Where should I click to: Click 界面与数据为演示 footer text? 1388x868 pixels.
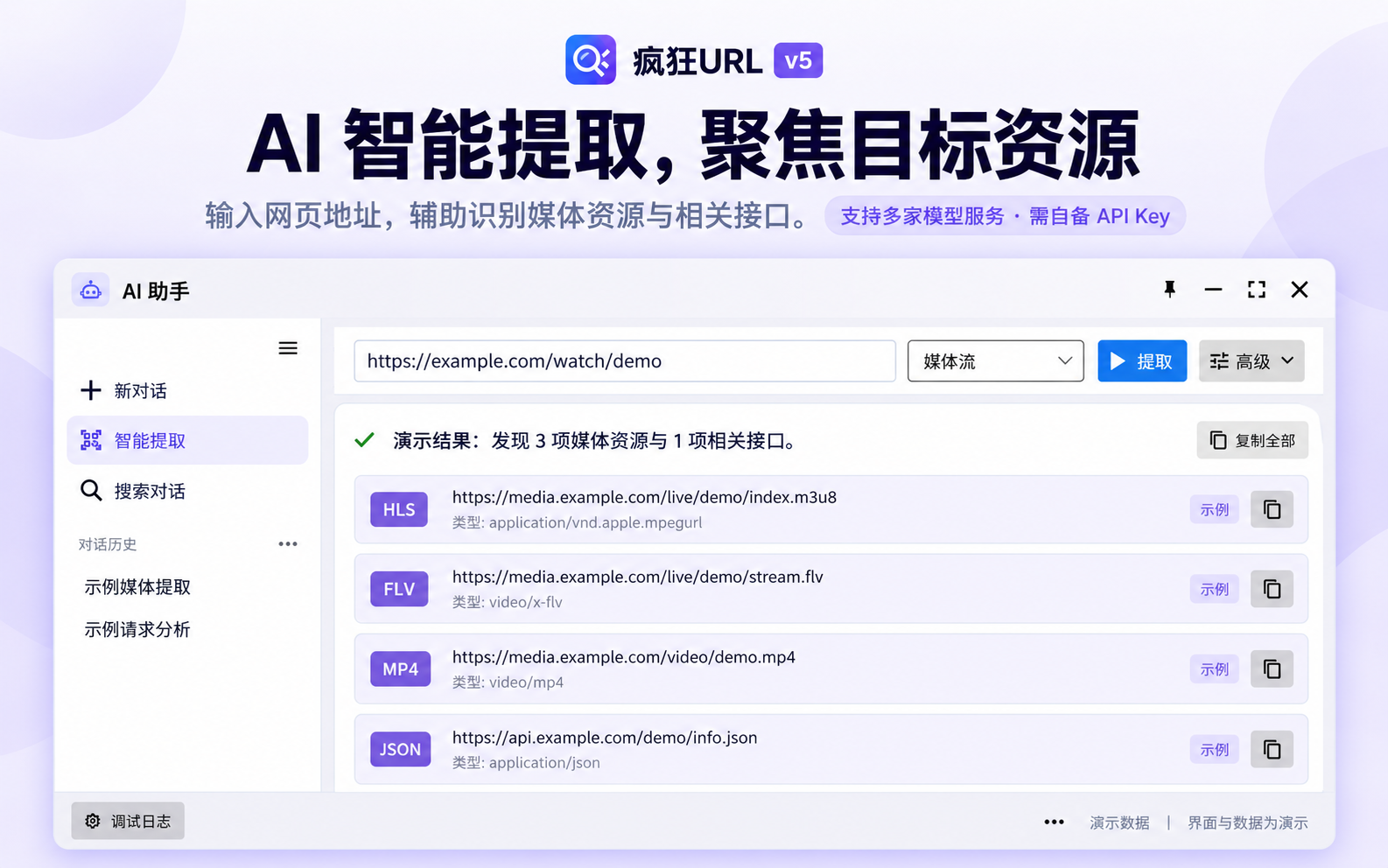(x=1248, y=822)
